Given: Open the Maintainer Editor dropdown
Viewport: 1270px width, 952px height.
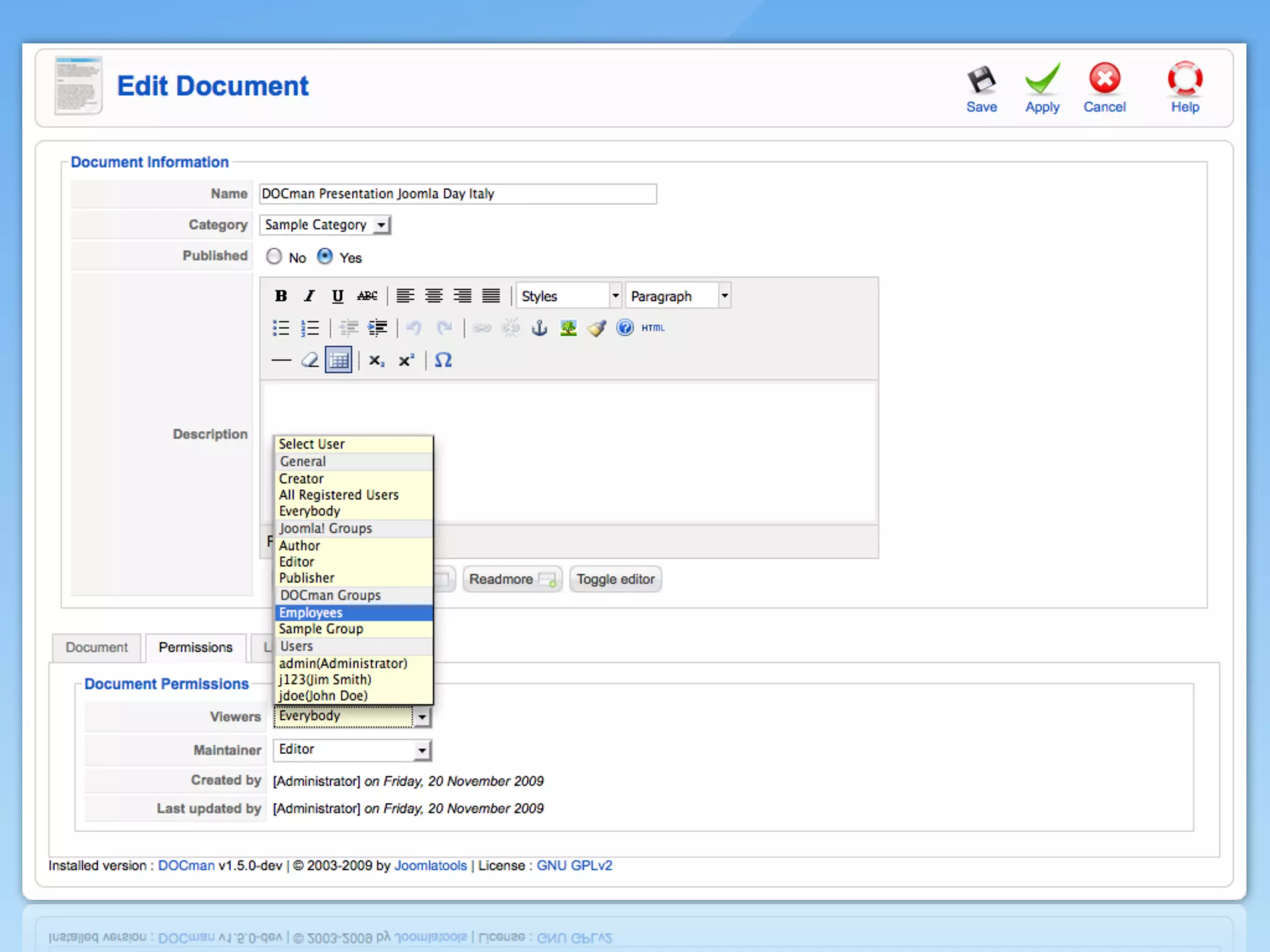Looking at the screenshot, I should [x=352, y=750].
